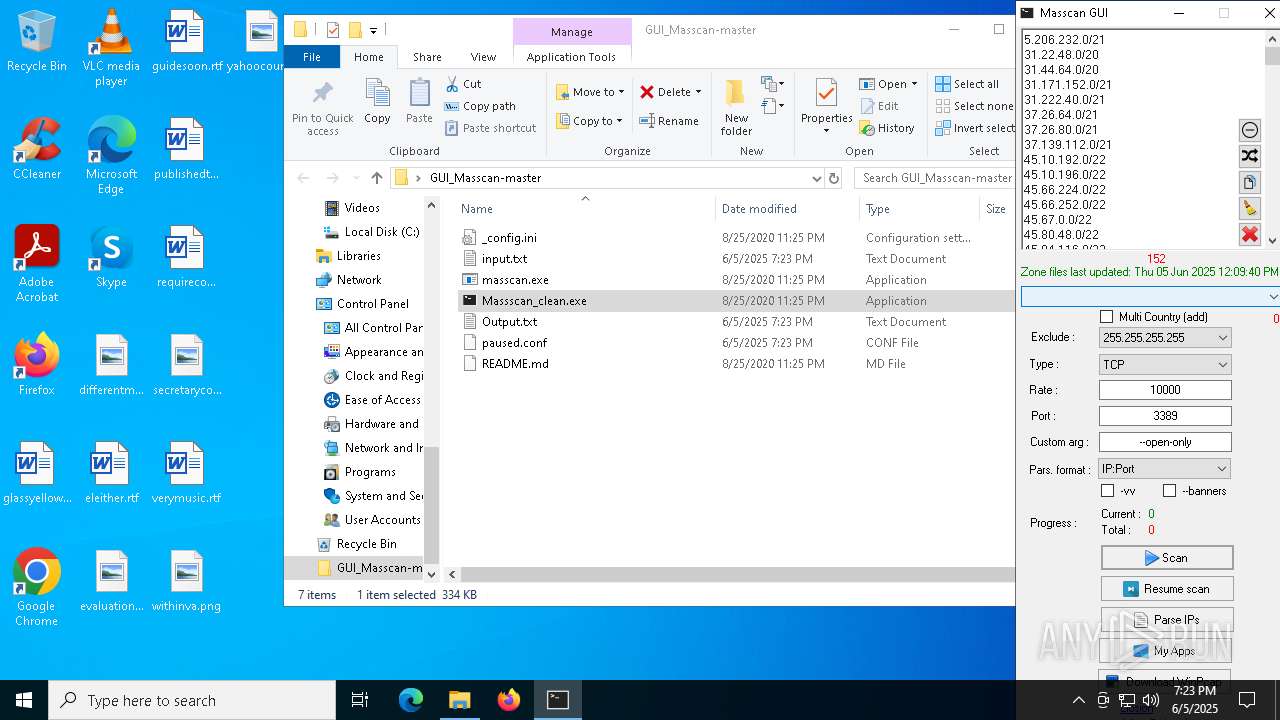The image size is (1280, 720).
Task: Click the Rename command
Action: 669,121
